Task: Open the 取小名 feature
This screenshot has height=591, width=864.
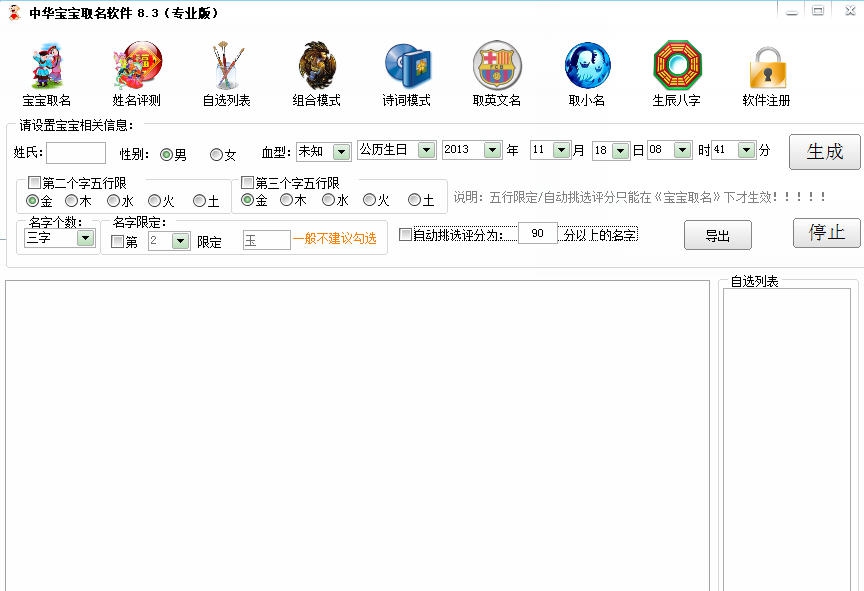Action: click(x=586, y=70)
